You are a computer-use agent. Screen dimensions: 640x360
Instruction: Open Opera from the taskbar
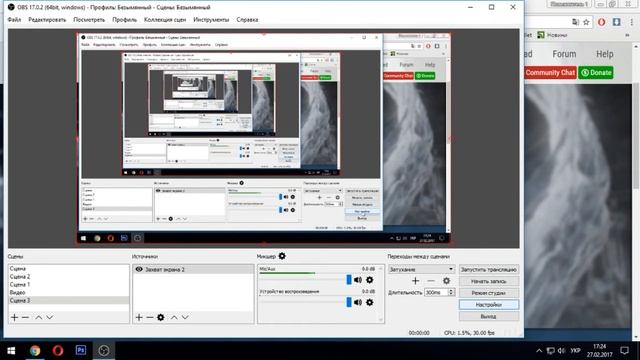[x=58, y=351]
